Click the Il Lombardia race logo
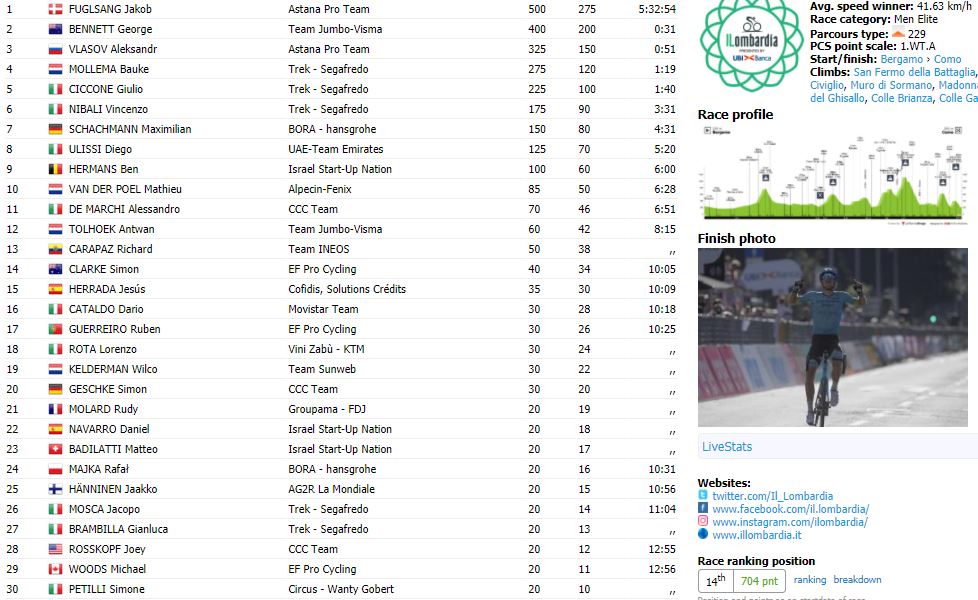The image size is (978, 600). [752, 44]
